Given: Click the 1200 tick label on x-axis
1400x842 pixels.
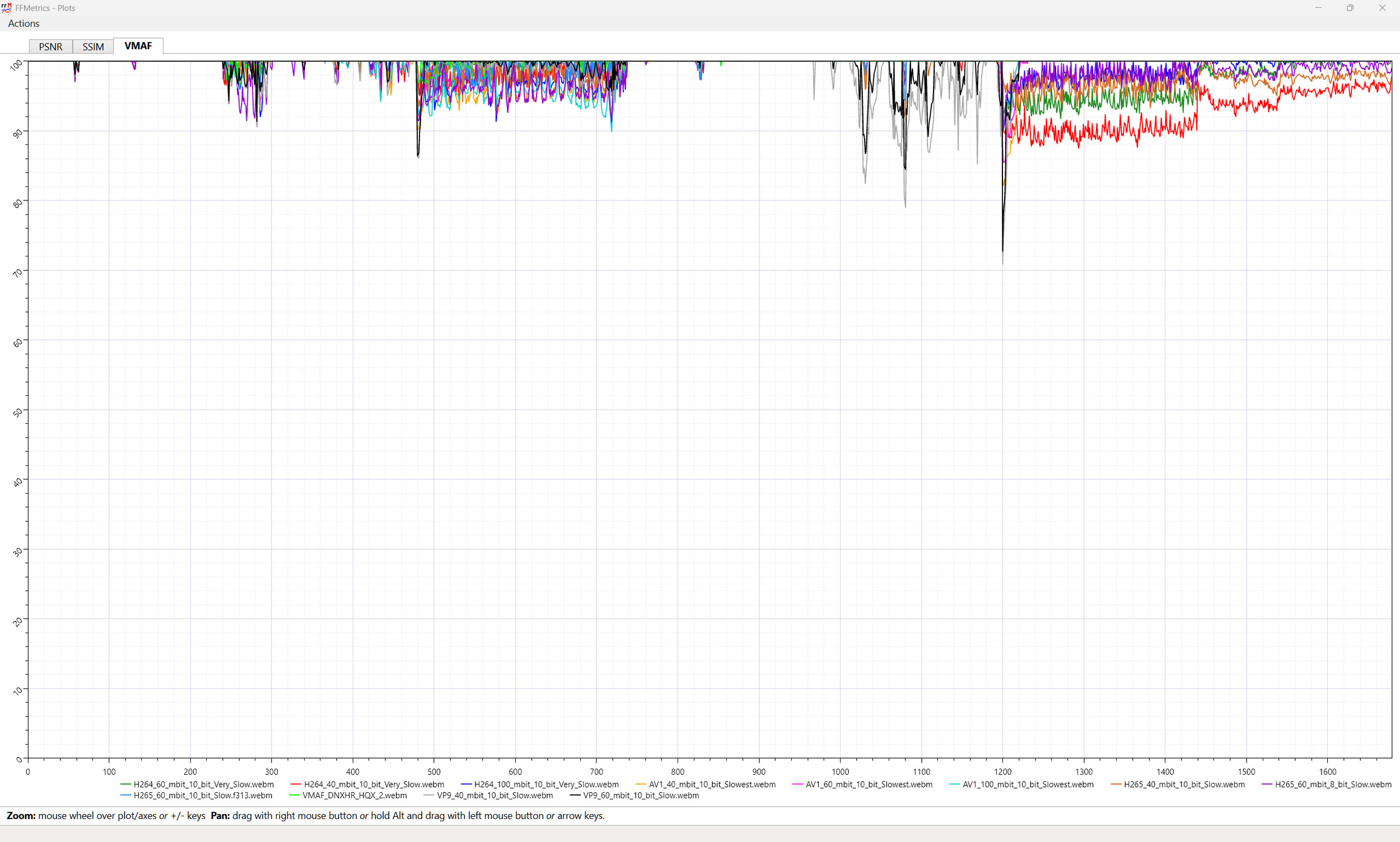Looking at the screenshot, I should (1002, 771).
